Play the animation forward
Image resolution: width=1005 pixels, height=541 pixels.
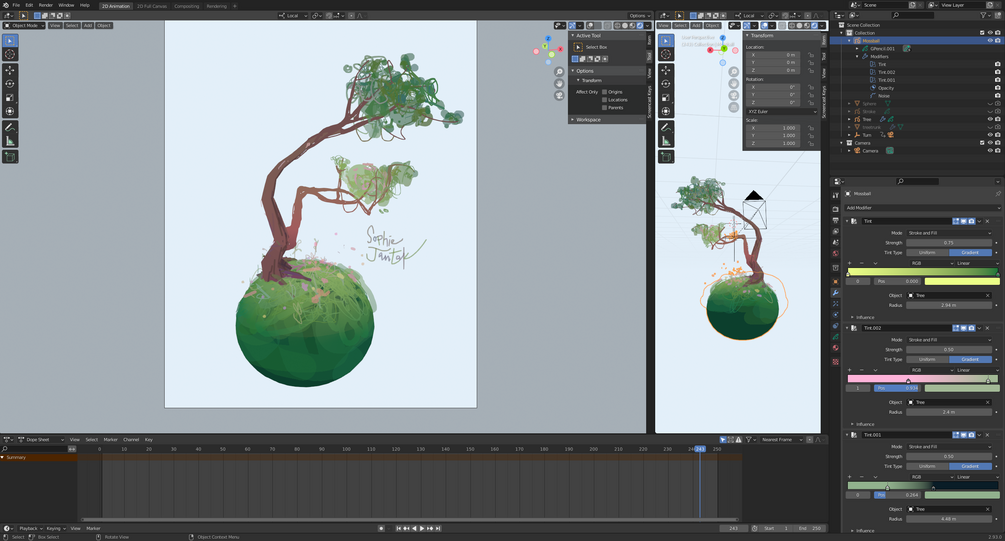pos(422,528)
